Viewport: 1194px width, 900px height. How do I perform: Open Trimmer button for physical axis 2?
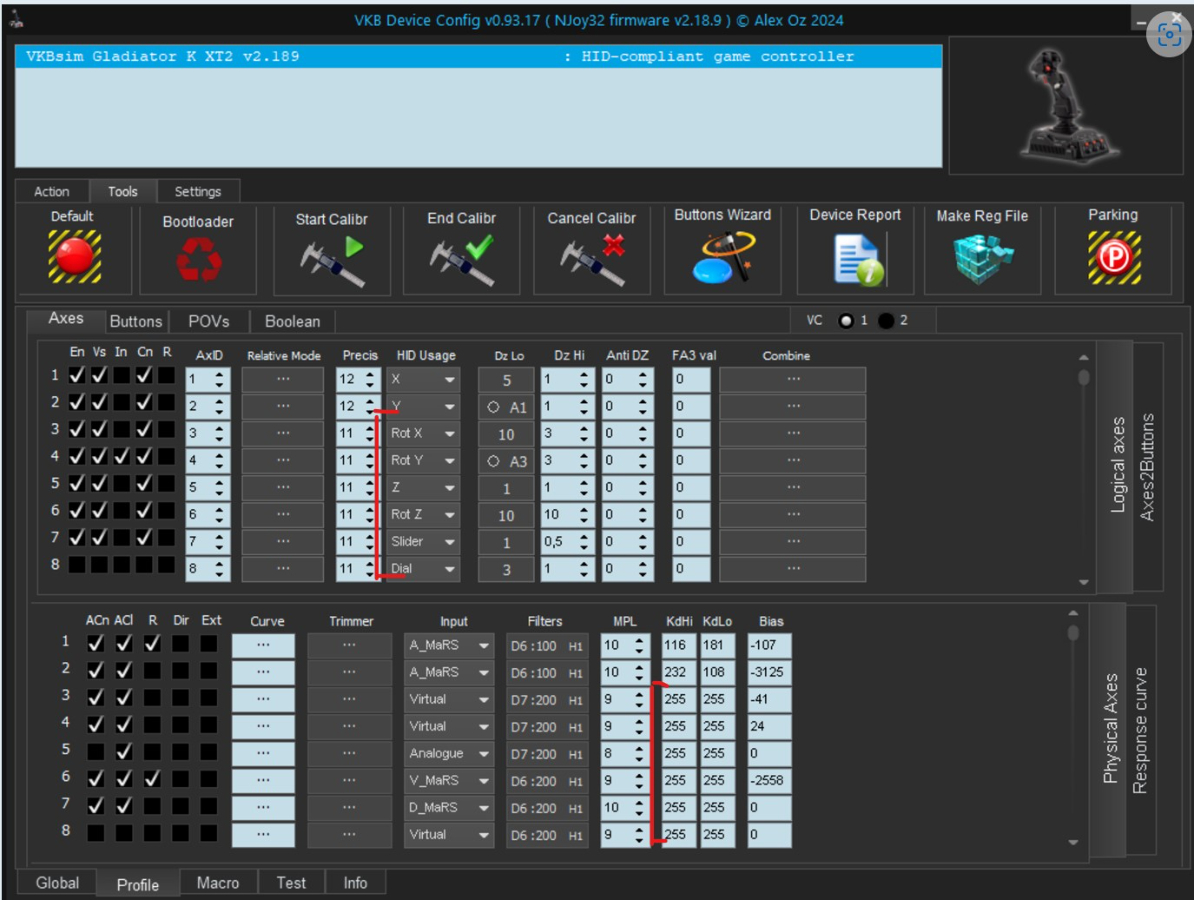coord(350,672)
